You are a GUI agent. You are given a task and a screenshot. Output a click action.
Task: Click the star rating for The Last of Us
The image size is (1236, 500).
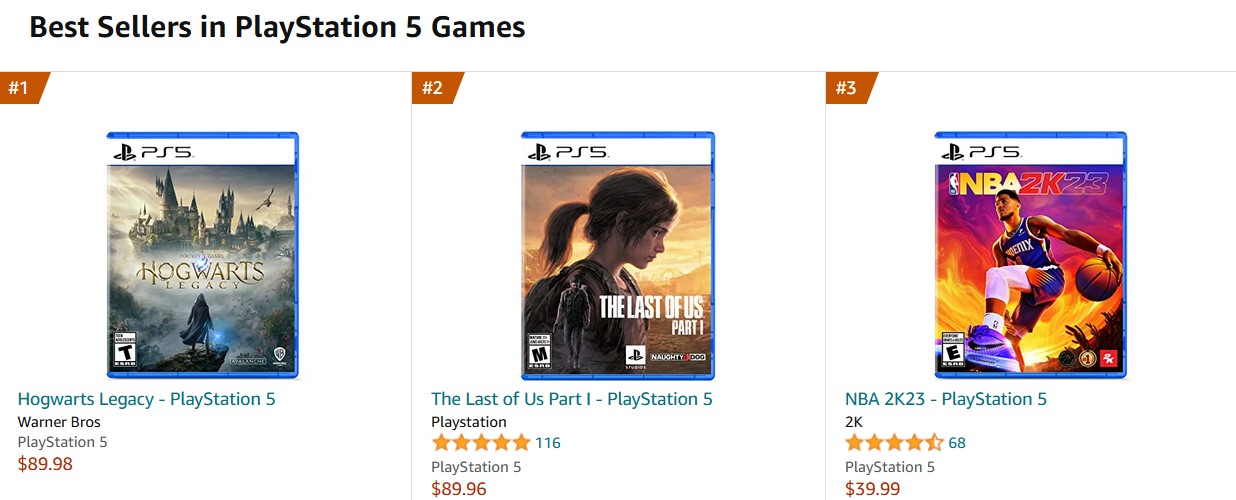[x=480, y=443]
